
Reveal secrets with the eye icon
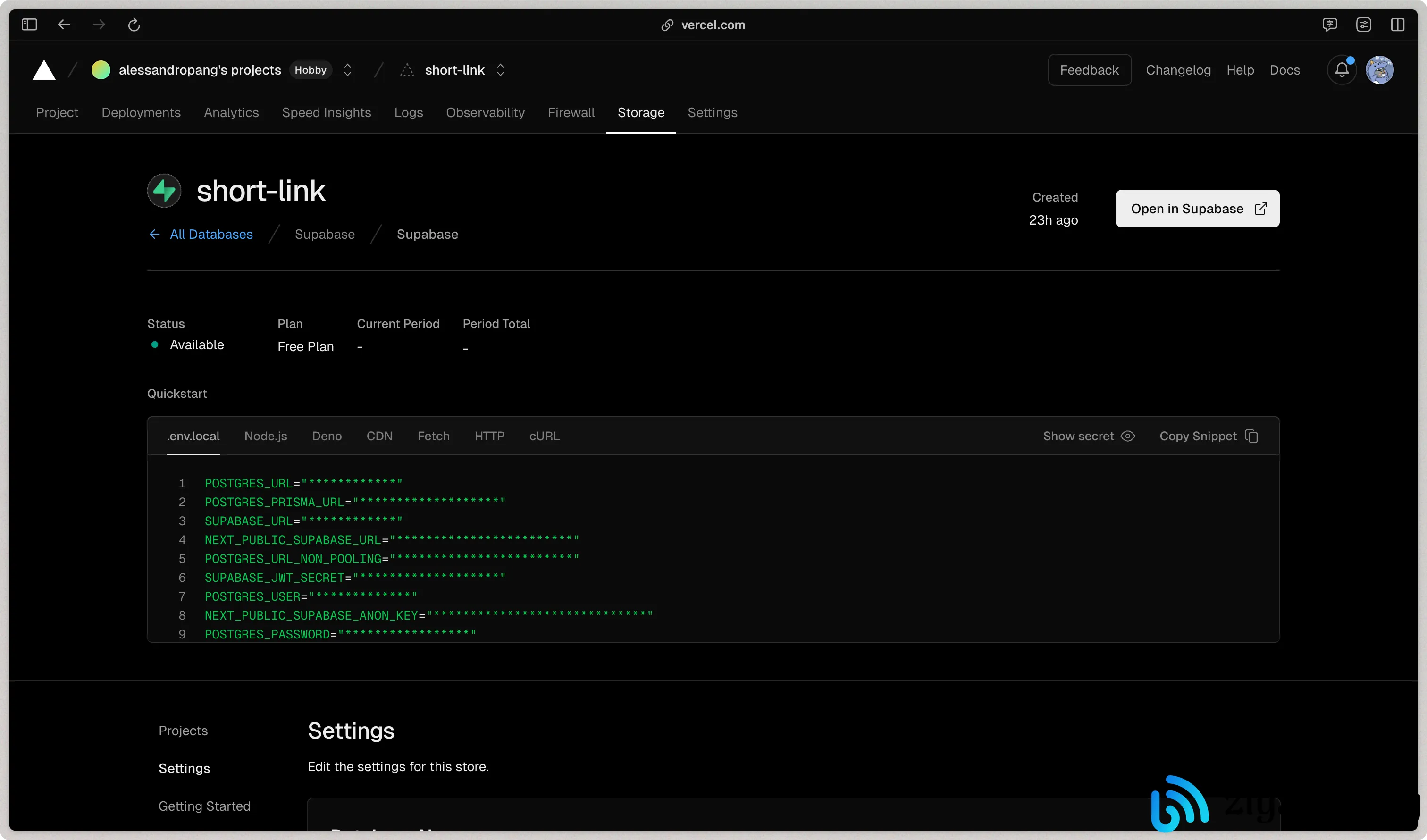[1128, 436]
